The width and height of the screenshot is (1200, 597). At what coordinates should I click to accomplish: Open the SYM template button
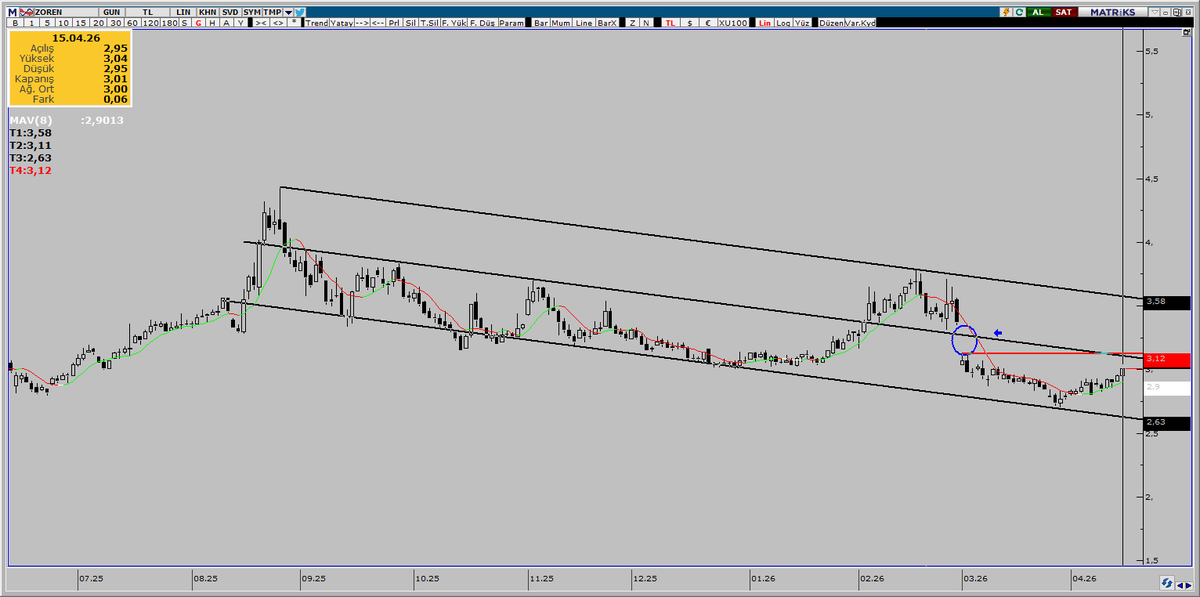[x=252, y=12]
